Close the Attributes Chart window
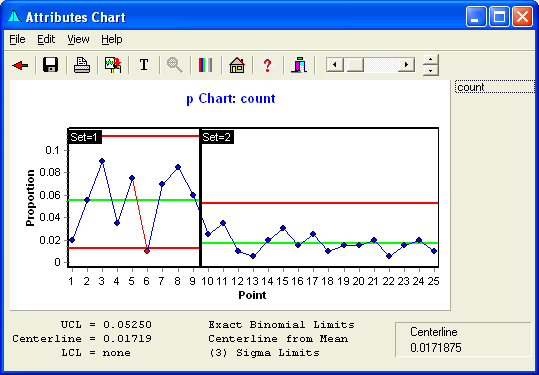Screen dimensions: 539x375 point(522,16)
